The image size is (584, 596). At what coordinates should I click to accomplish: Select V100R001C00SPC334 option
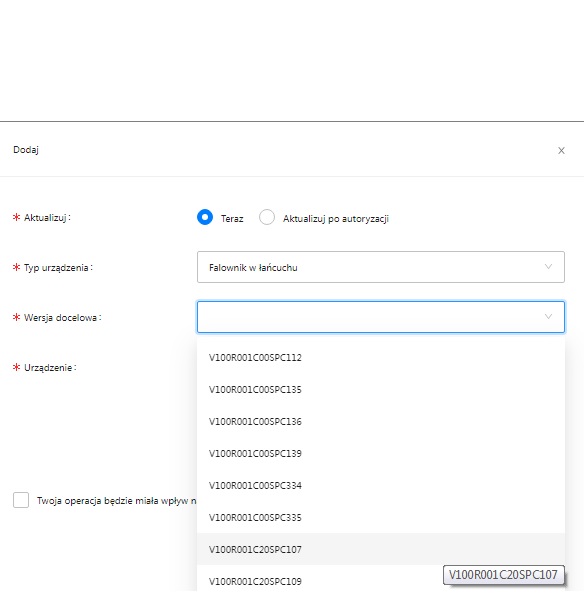pyautogui.click(x=381, y=485)
